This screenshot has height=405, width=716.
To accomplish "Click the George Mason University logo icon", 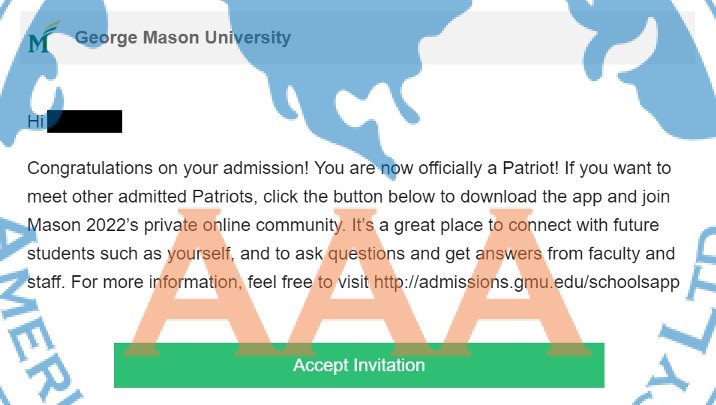I will coord(39,41).
